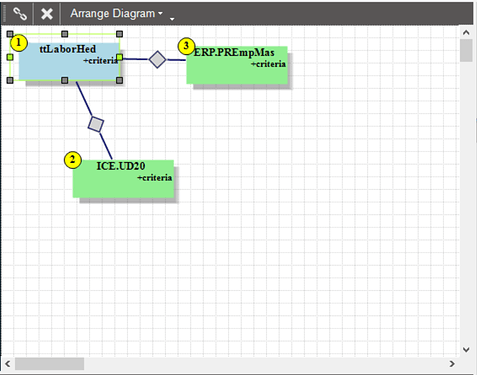Open +criteria on ttLaborHed table
This screenshot has width=477, height=375.
coord(101,61)
